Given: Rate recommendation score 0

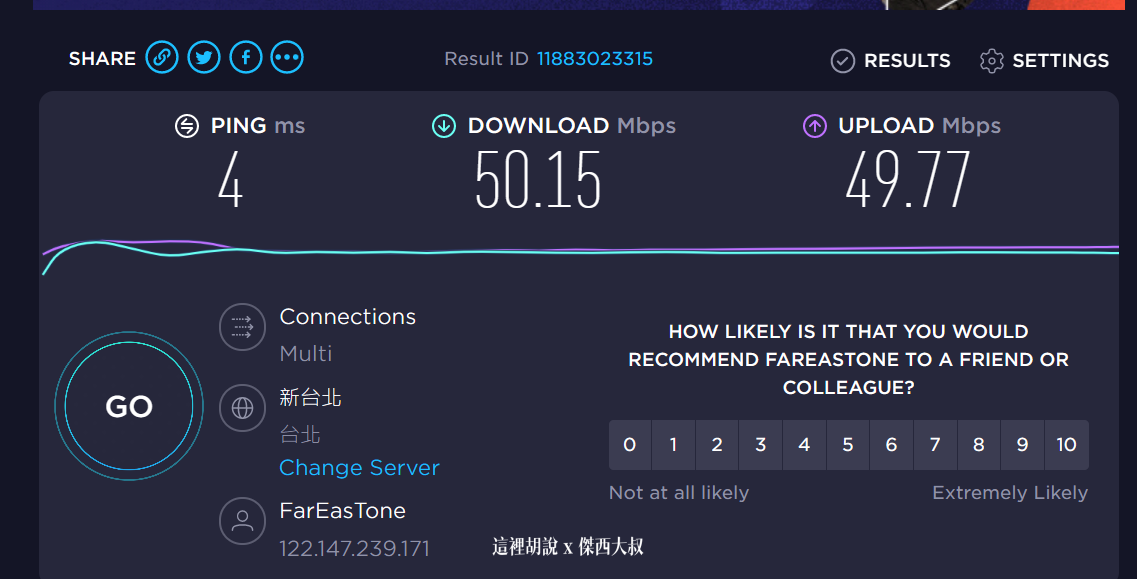Looking at the screenshot, I should tap(629, 445).
